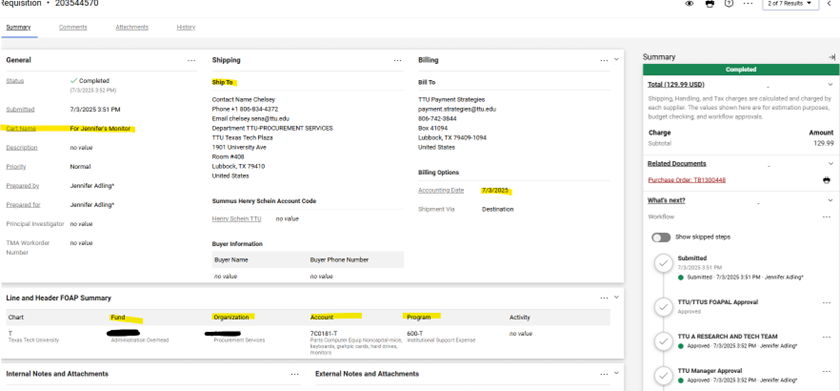
Task: Click the TTU Manager Approval checkmark circle
Action: [664, 375]
